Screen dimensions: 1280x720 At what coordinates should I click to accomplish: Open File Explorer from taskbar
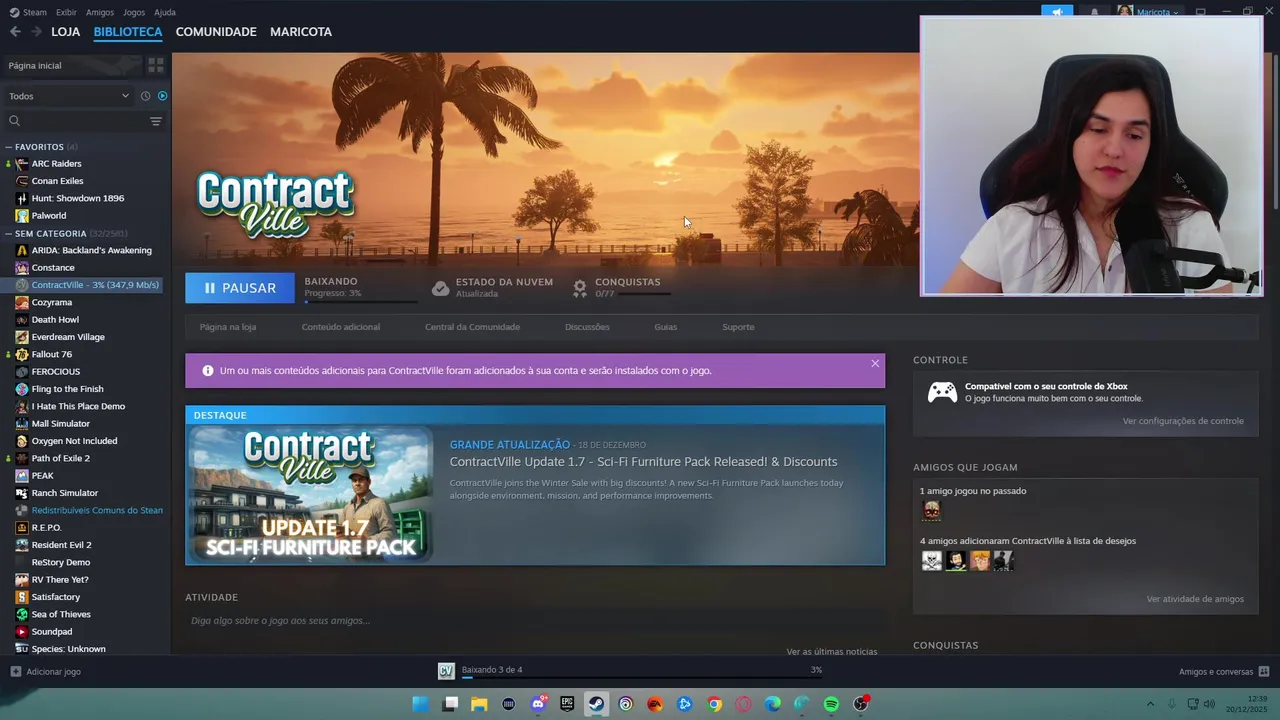480,704
